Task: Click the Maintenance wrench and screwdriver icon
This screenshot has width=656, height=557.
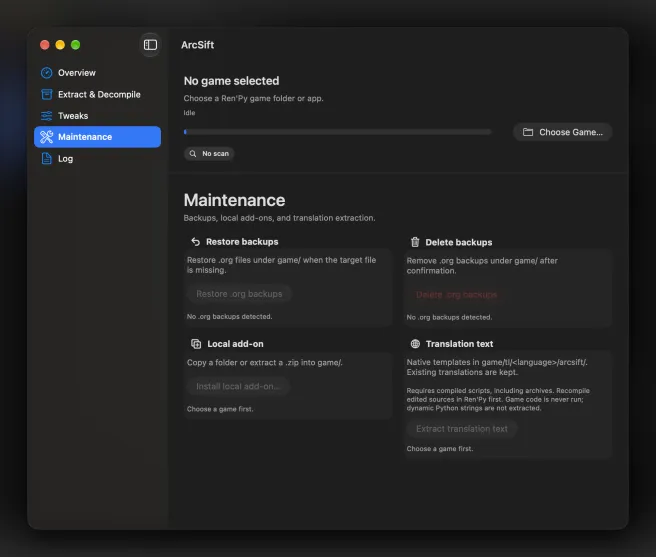Action: [46, 137]
